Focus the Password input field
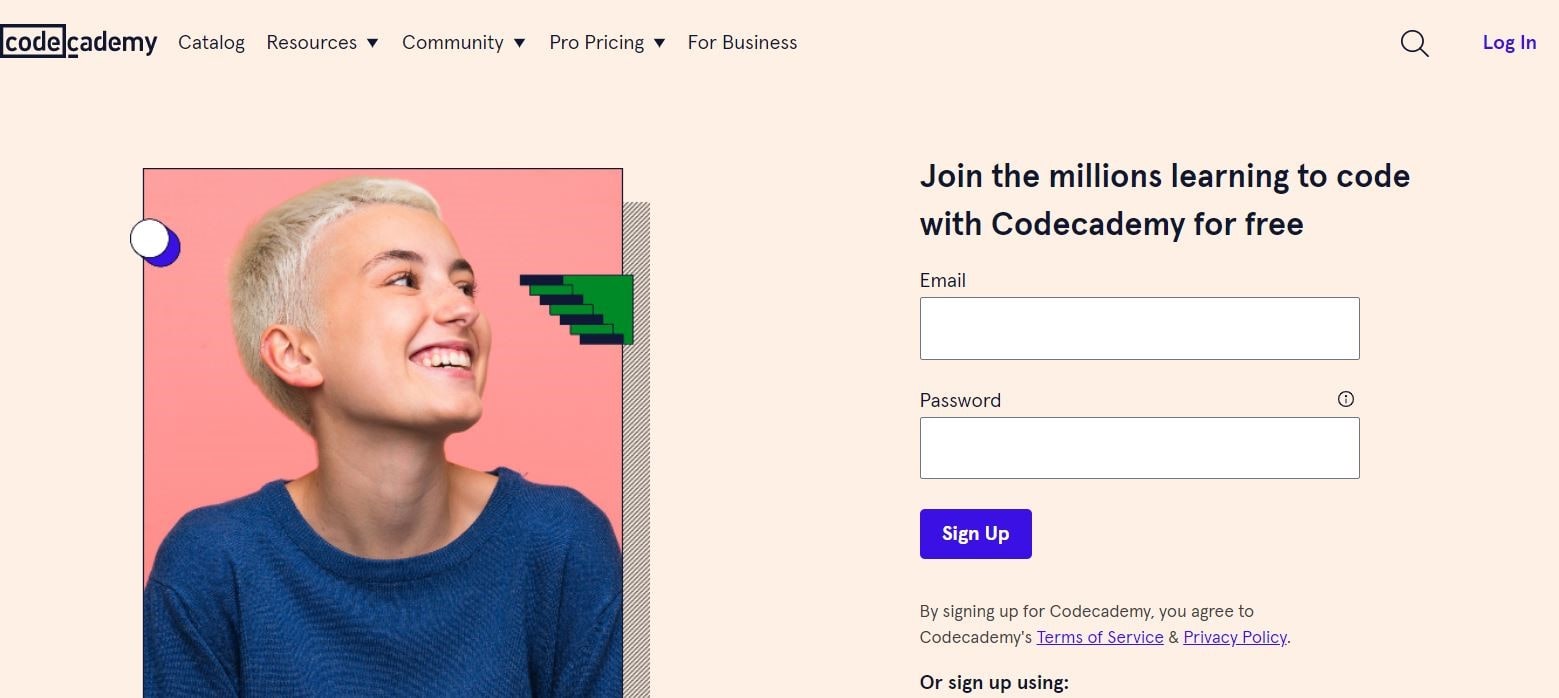The image size is (1559, 698). click(1139, 448)
